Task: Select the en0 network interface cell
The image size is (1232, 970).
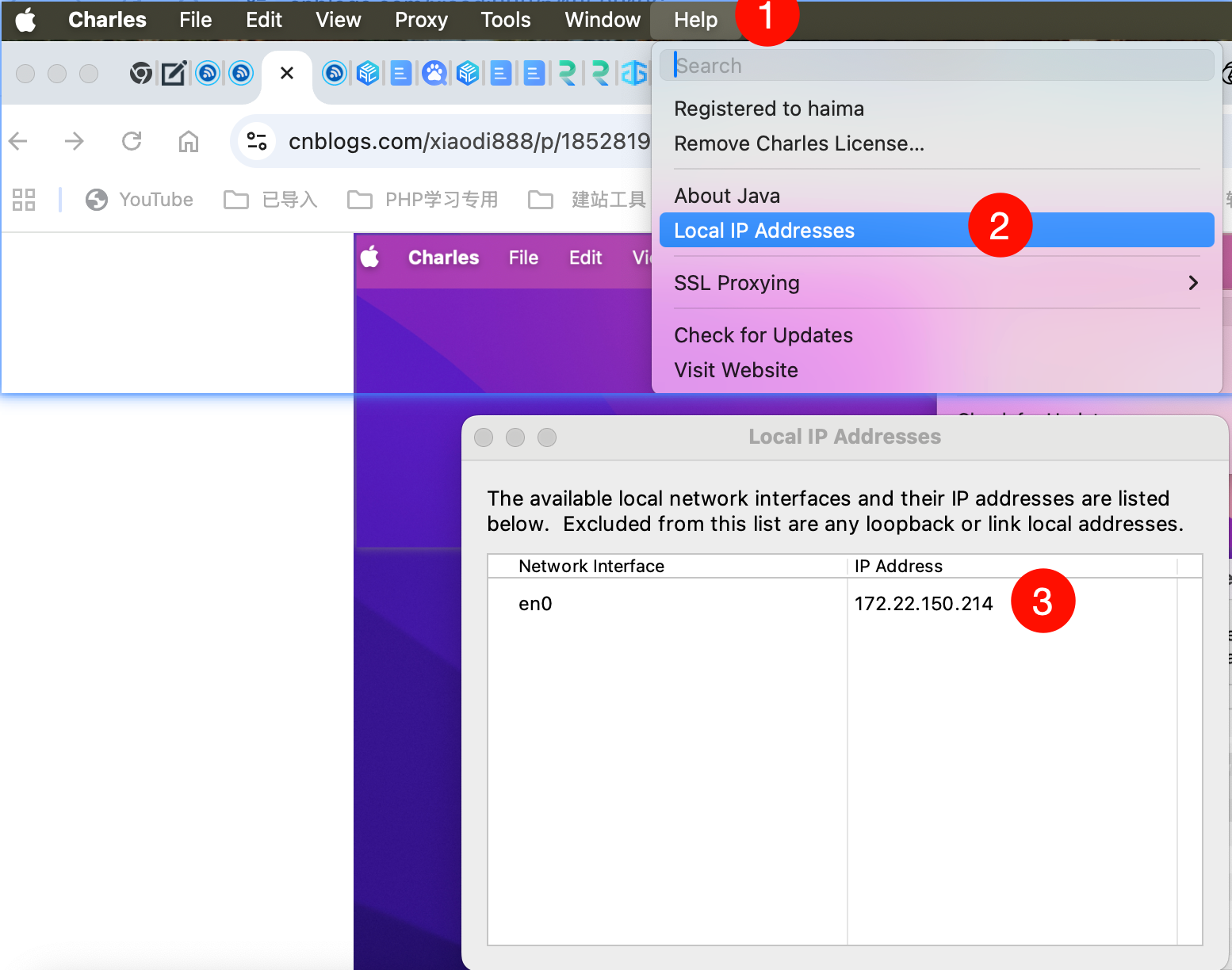Action: (668, 604)
